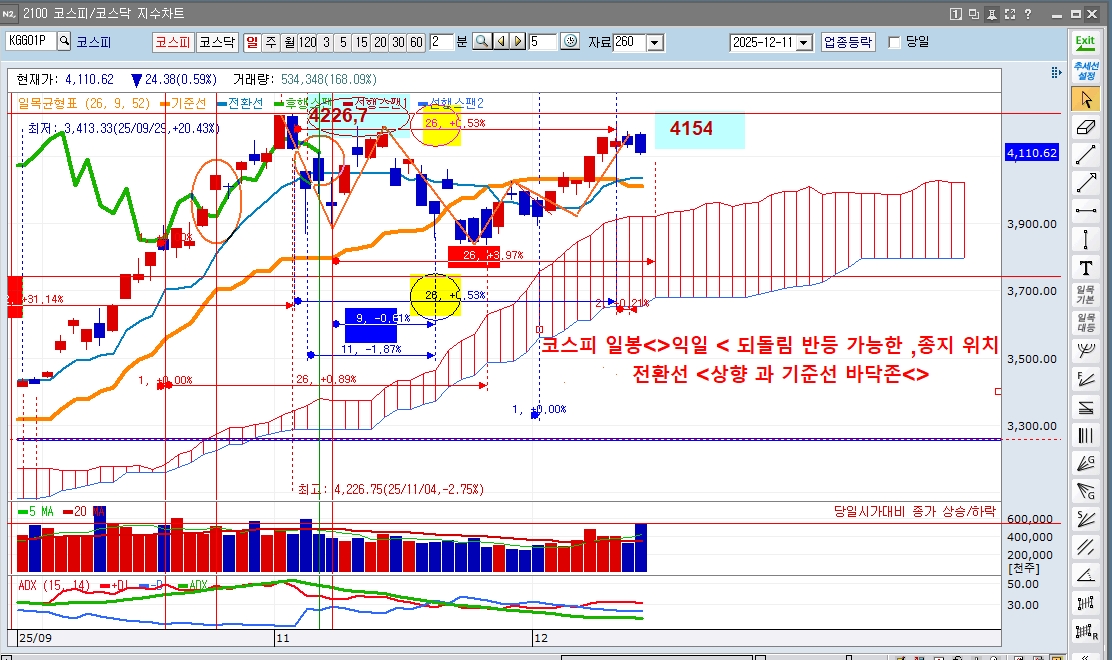Enable the 당일 checkbox
Image resolution: width=1112 pixels, height=660 pixels.
(x=894, y=42)
